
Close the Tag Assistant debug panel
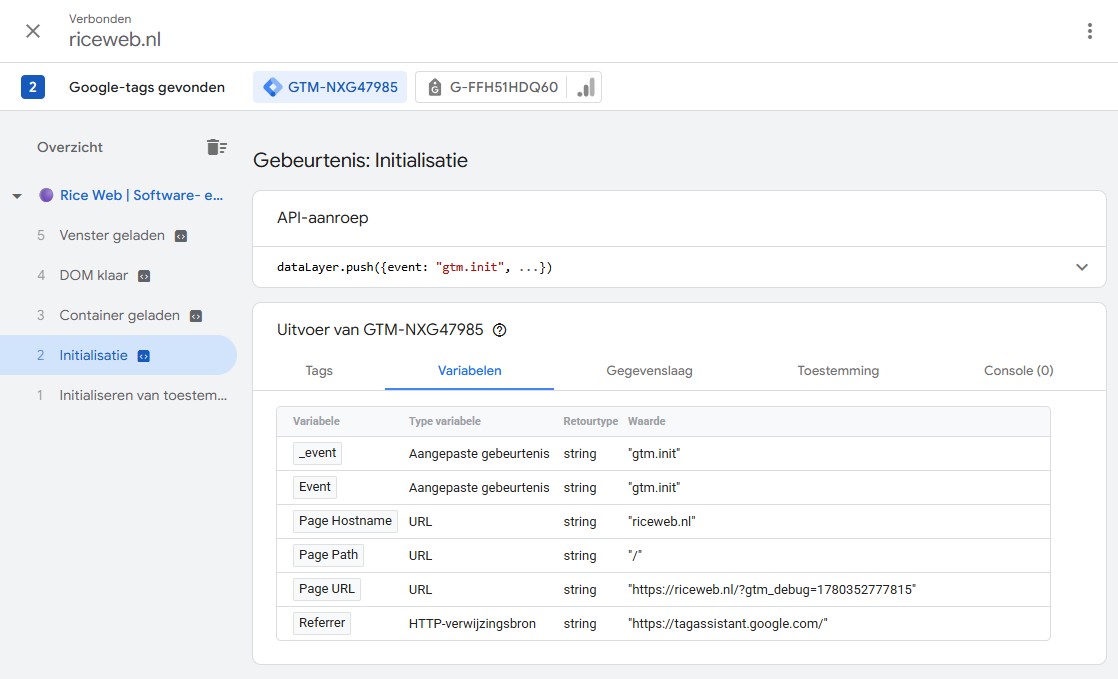click(x=33, y=31)
